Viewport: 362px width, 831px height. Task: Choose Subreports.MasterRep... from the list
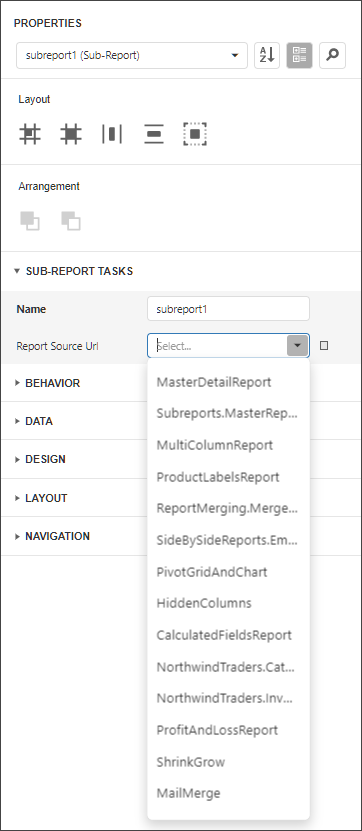click(228, 414)
